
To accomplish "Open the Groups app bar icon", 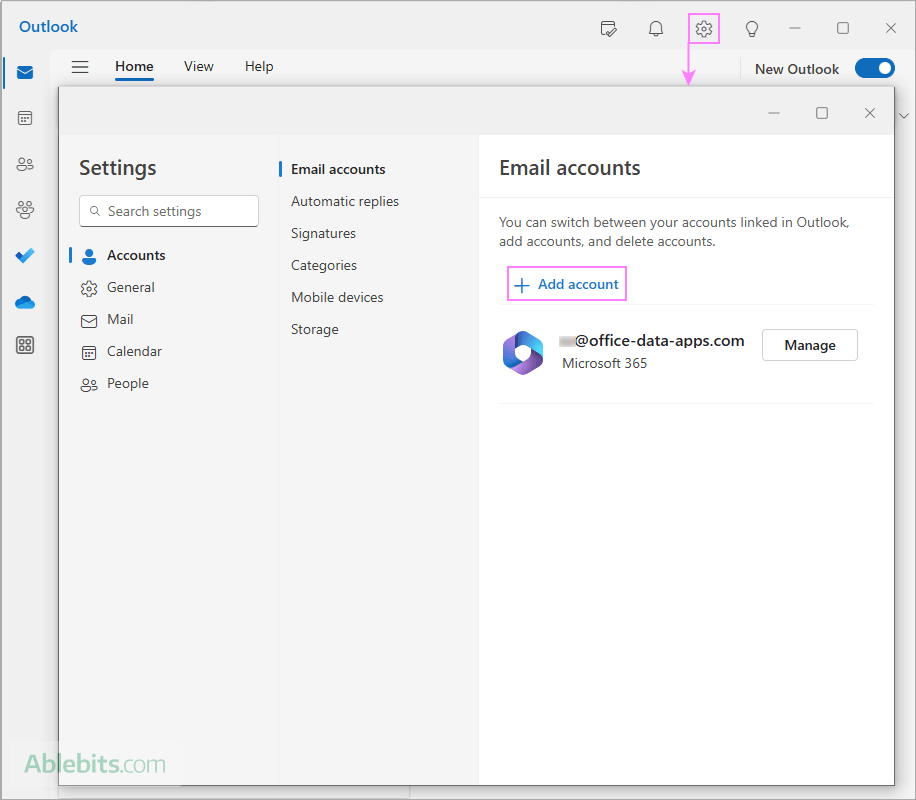I will [25, 209].
